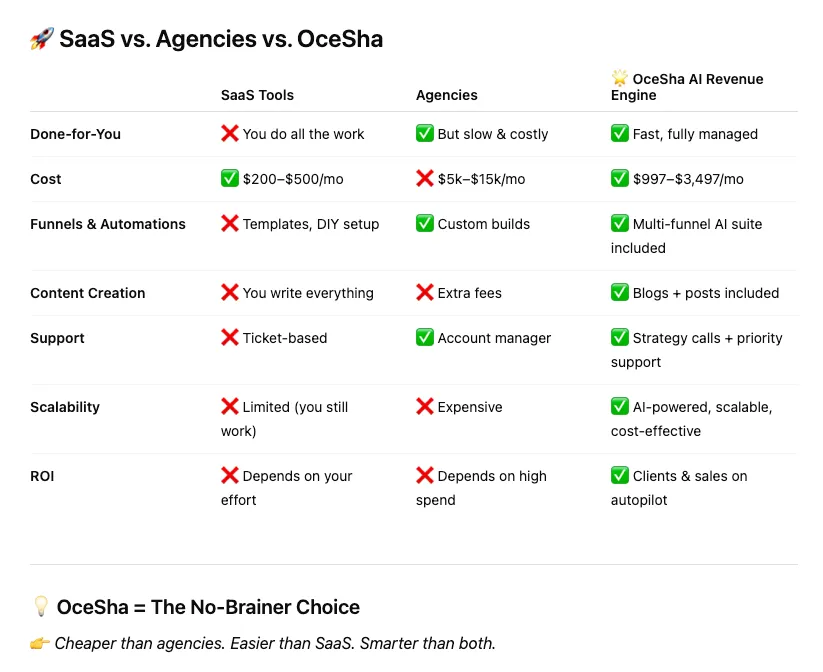Click the OceSha = The No-Brainer Choice heading
Screen dimensions: 823x672
coord(208,607)
